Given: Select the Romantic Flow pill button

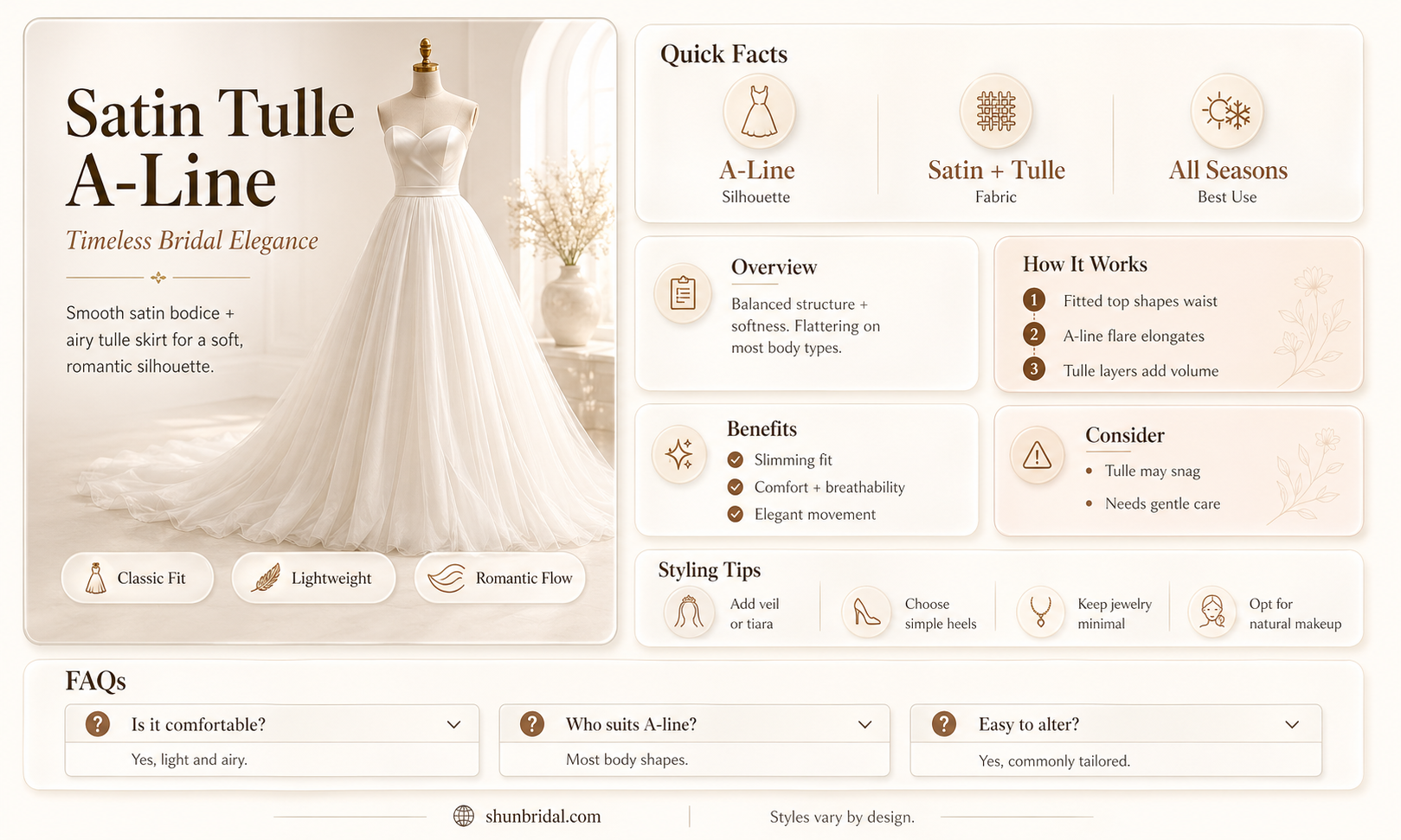Looking at the screenshot, I should pyautogui.click(x=500, y=578).
